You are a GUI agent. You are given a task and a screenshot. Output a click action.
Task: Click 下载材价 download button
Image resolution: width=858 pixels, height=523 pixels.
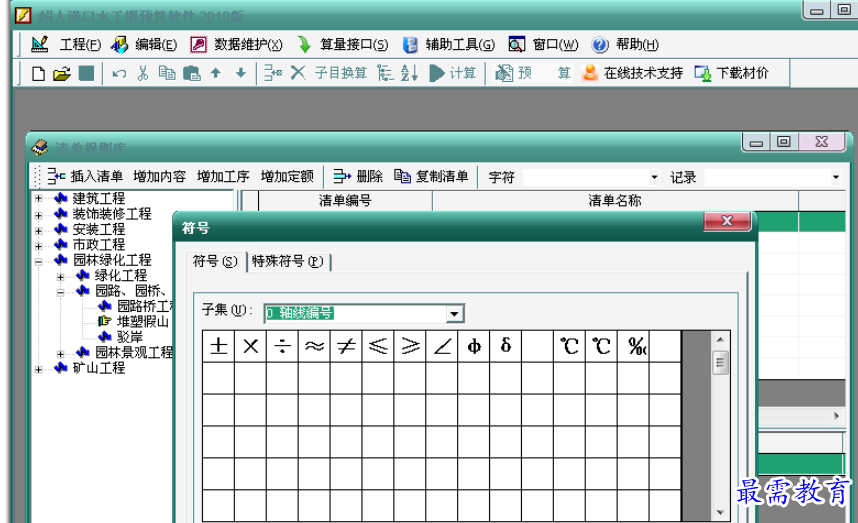point(732,73)
